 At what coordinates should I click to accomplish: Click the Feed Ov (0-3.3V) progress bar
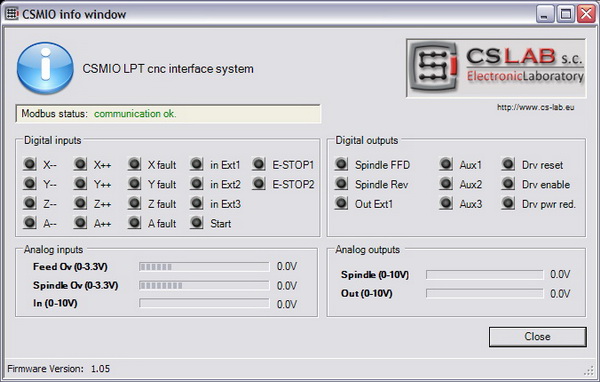click(x=204, y=266)
